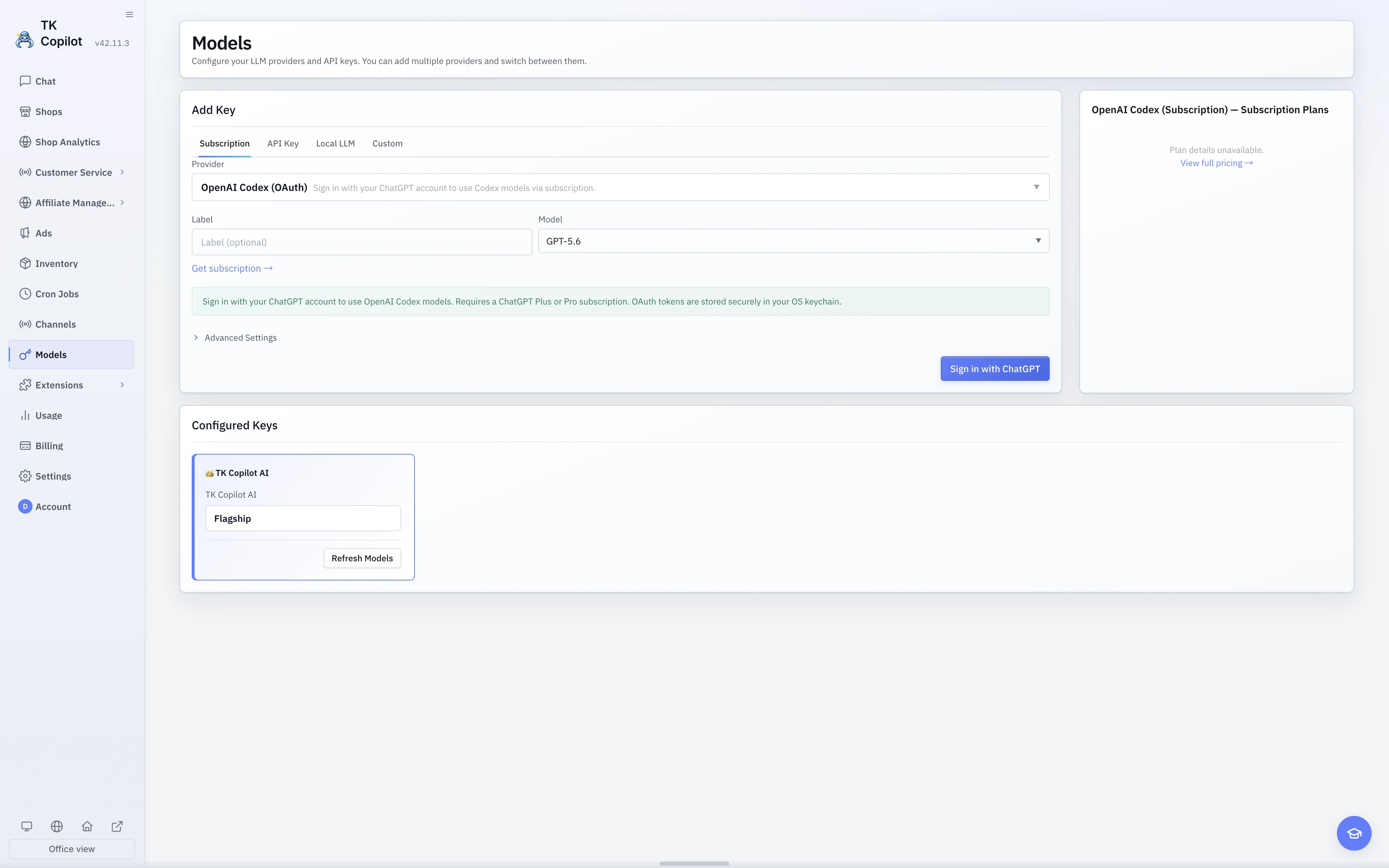Click the Subscription Plans panel heading
Screen dimensions: 1389x868
(x=1210, y=110)
